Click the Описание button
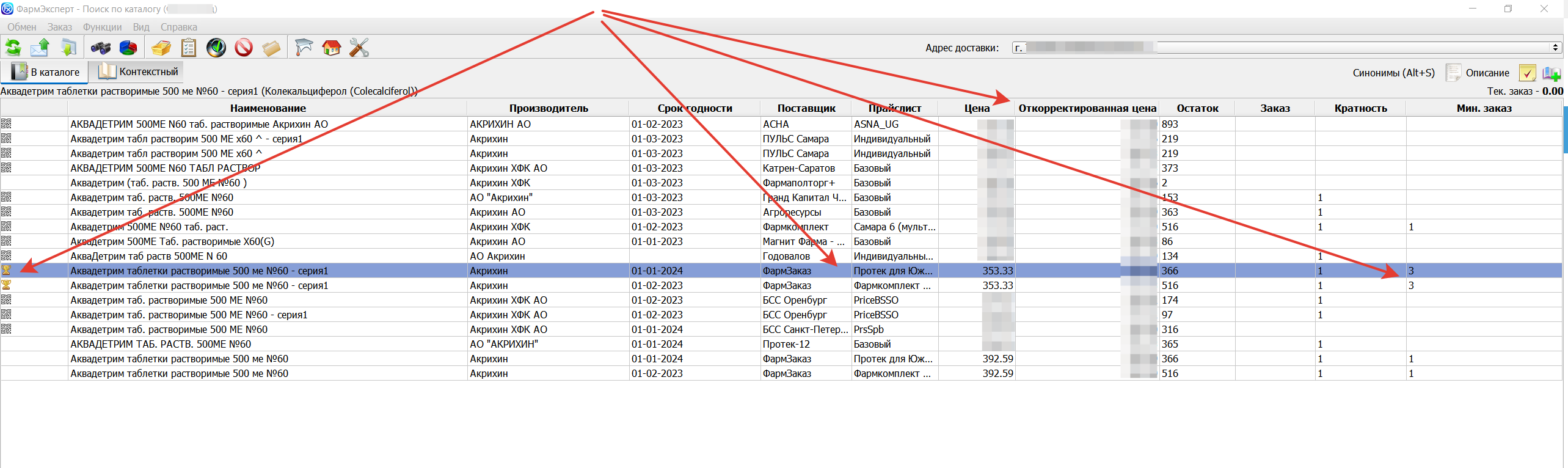The image size is (1568, 468). pyautogui.click(x=1479, y=73)
